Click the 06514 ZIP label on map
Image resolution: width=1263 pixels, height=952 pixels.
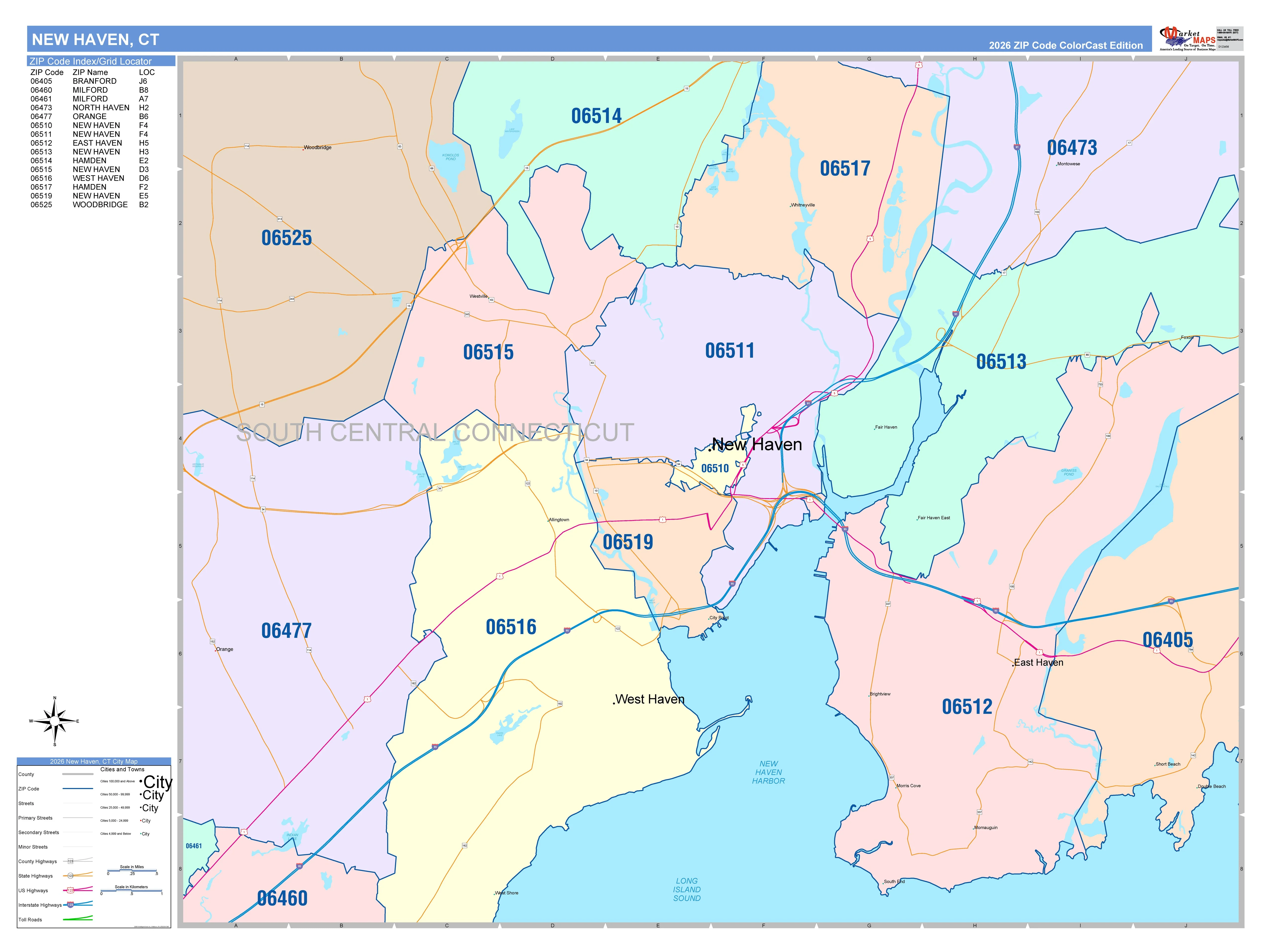[x=596, y=116]
